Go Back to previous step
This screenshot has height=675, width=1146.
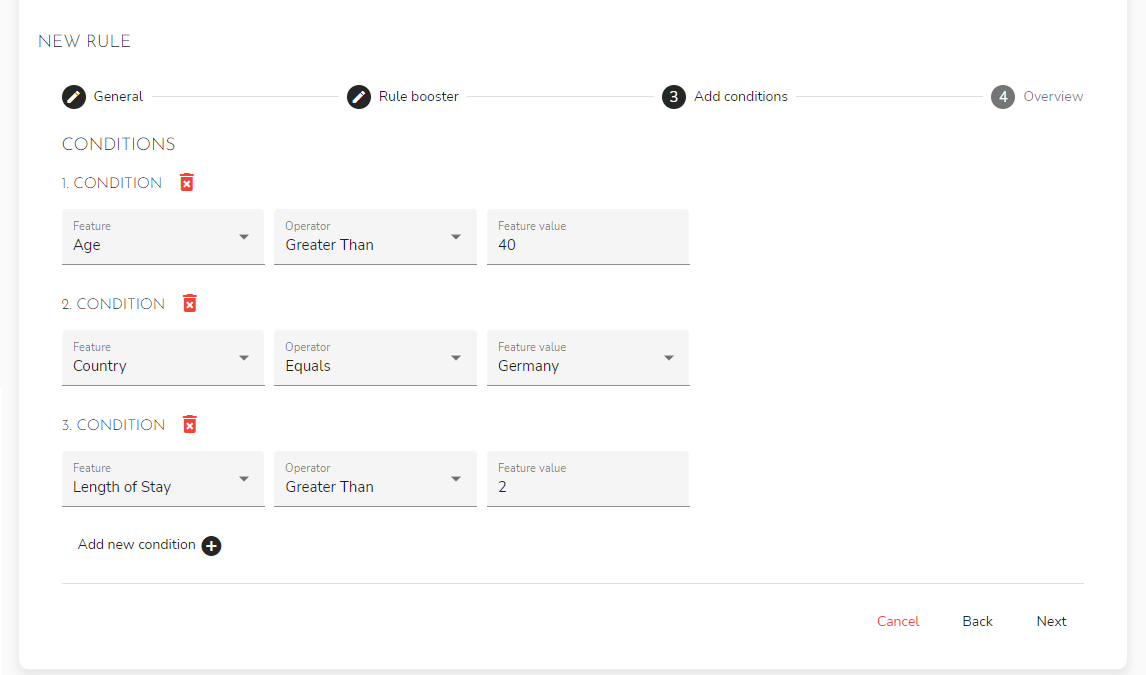(977, 621)
